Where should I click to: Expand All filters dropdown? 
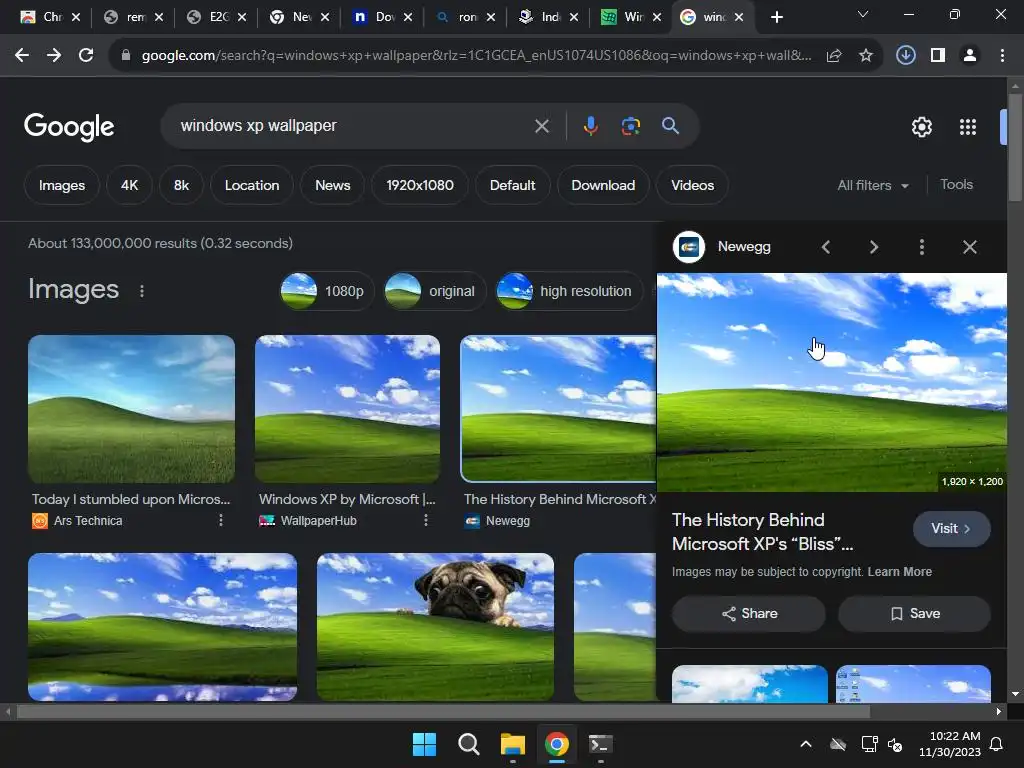point(872,185)
